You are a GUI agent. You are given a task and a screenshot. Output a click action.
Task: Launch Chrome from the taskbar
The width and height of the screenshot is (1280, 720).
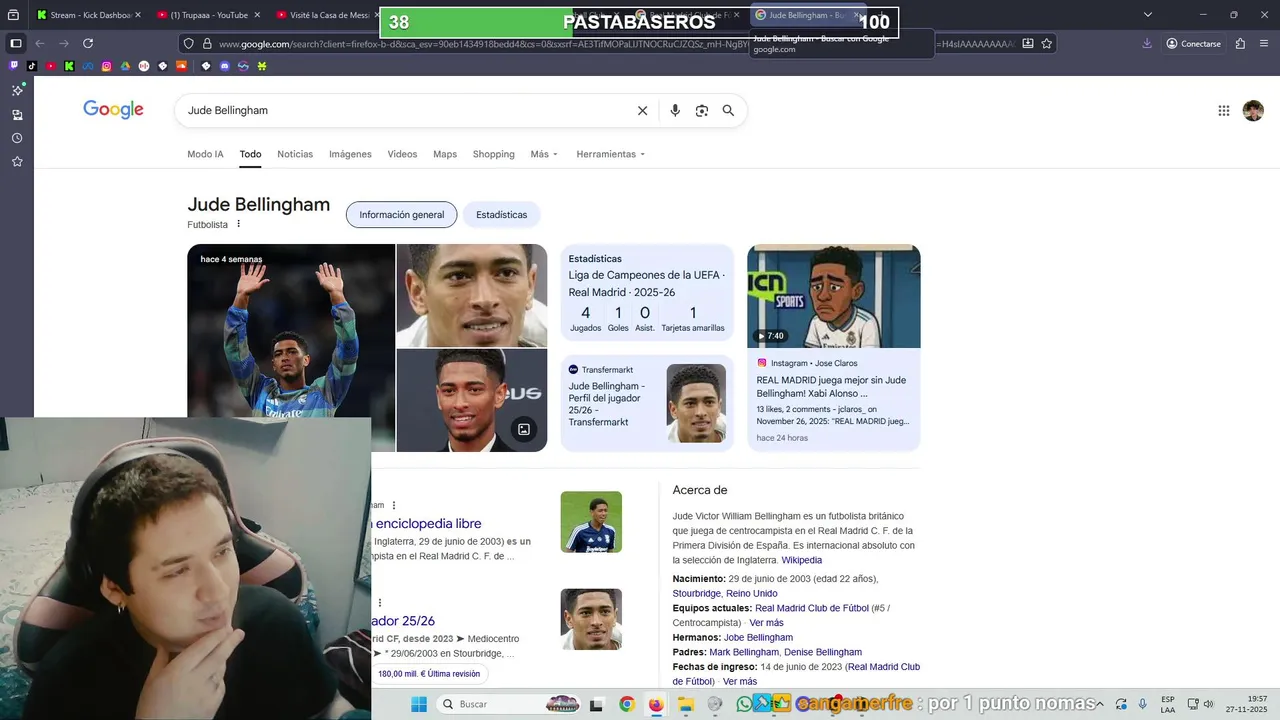coord(626,704)
